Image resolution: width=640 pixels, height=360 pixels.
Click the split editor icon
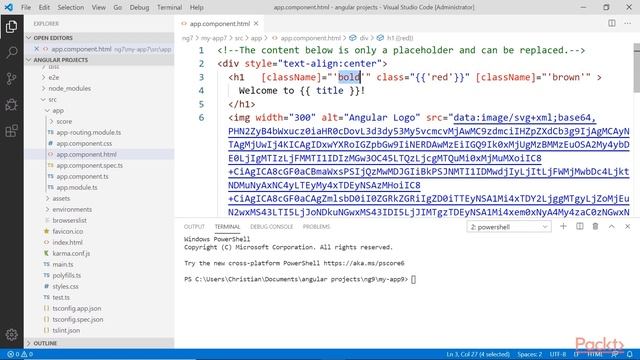point(611,23)
